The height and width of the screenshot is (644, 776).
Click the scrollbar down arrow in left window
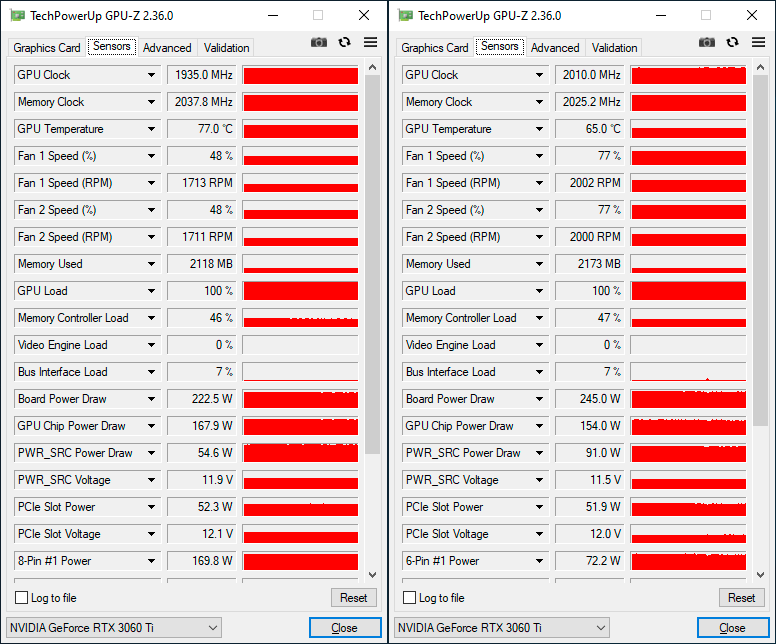[373, 575]
